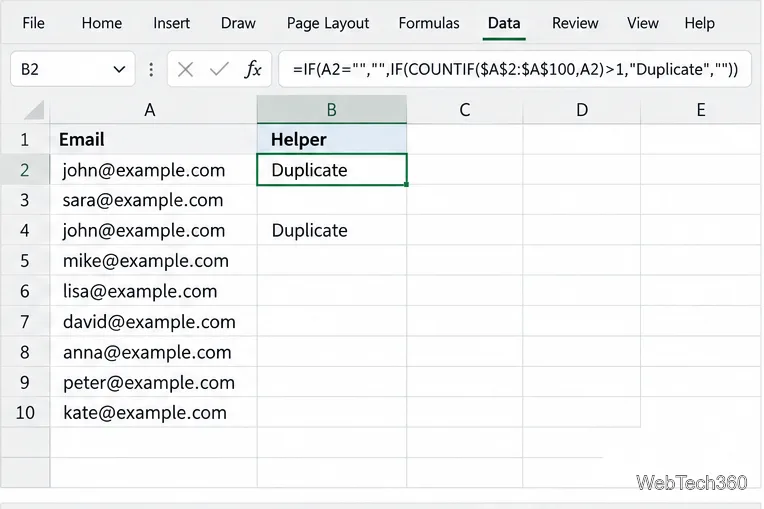Select row 7 header

25,321
